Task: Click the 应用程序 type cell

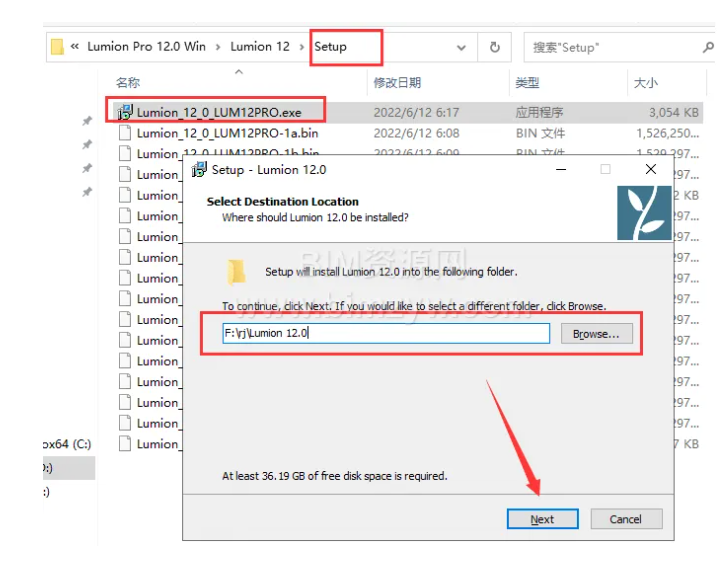Action: pos(539,113)
